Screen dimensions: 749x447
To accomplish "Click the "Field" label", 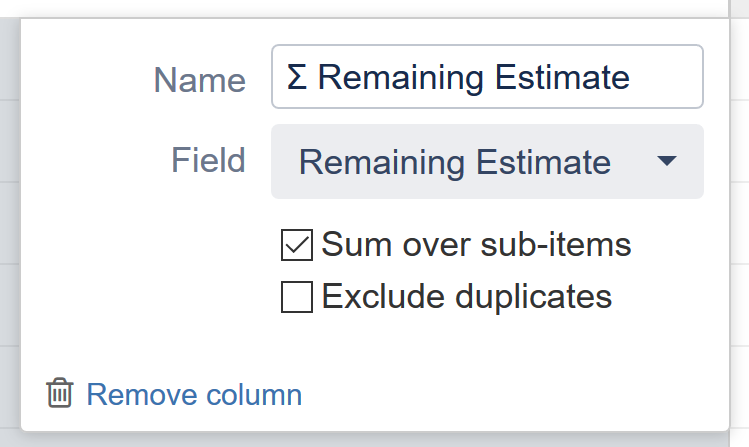I will (208, 160).
